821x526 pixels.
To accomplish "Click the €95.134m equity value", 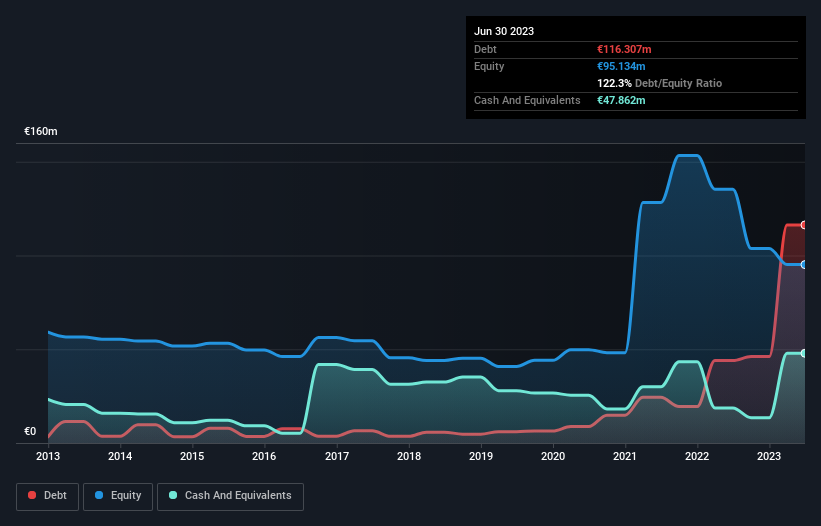I will pos(621,66).
